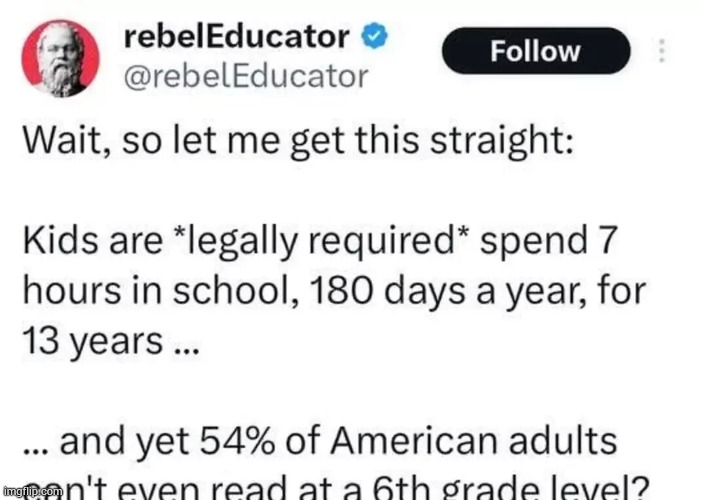Click the "54%" statistic in the tweet

coord(237,441)
